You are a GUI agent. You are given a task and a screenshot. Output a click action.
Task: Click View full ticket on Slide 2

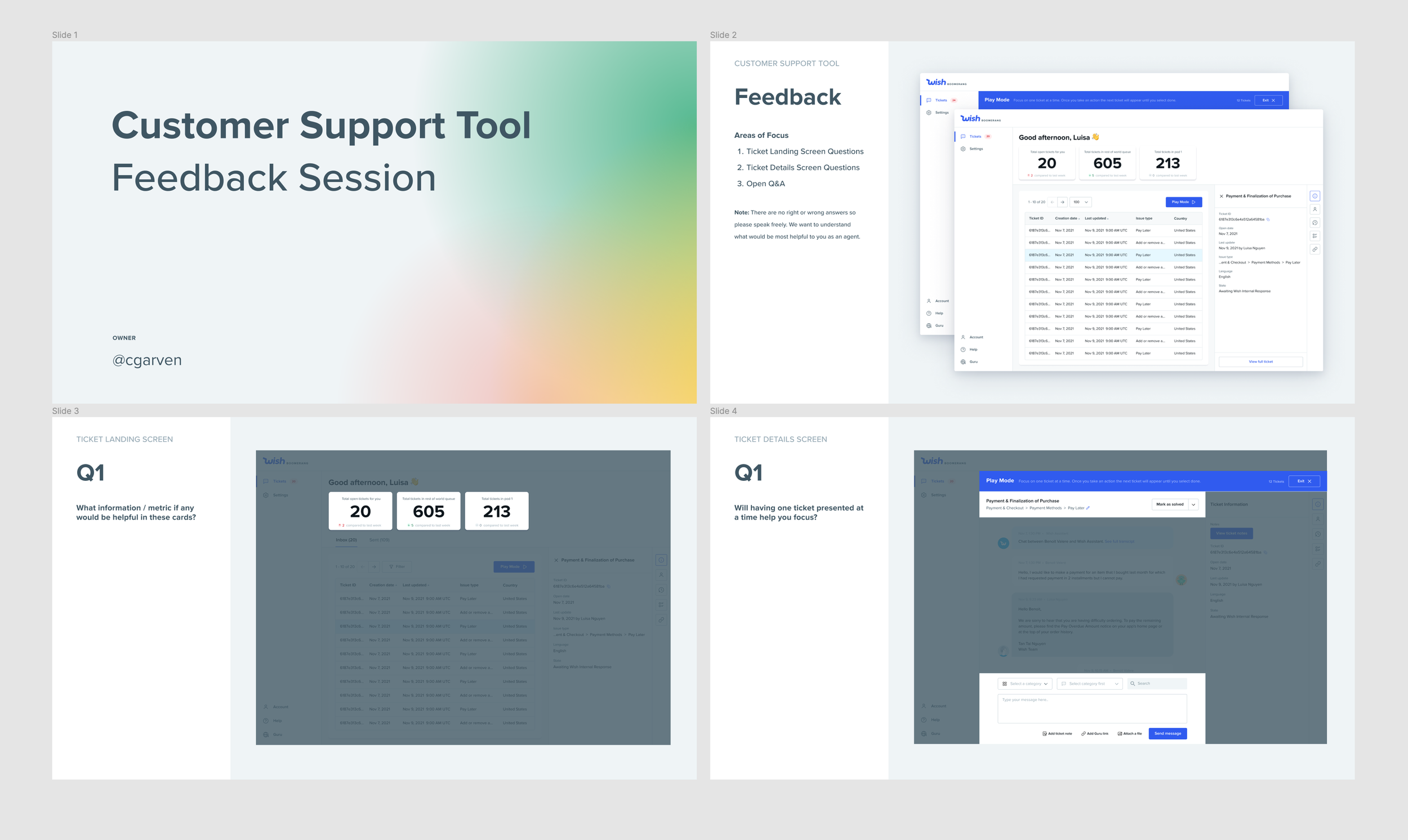click(x=1260, y=361)
